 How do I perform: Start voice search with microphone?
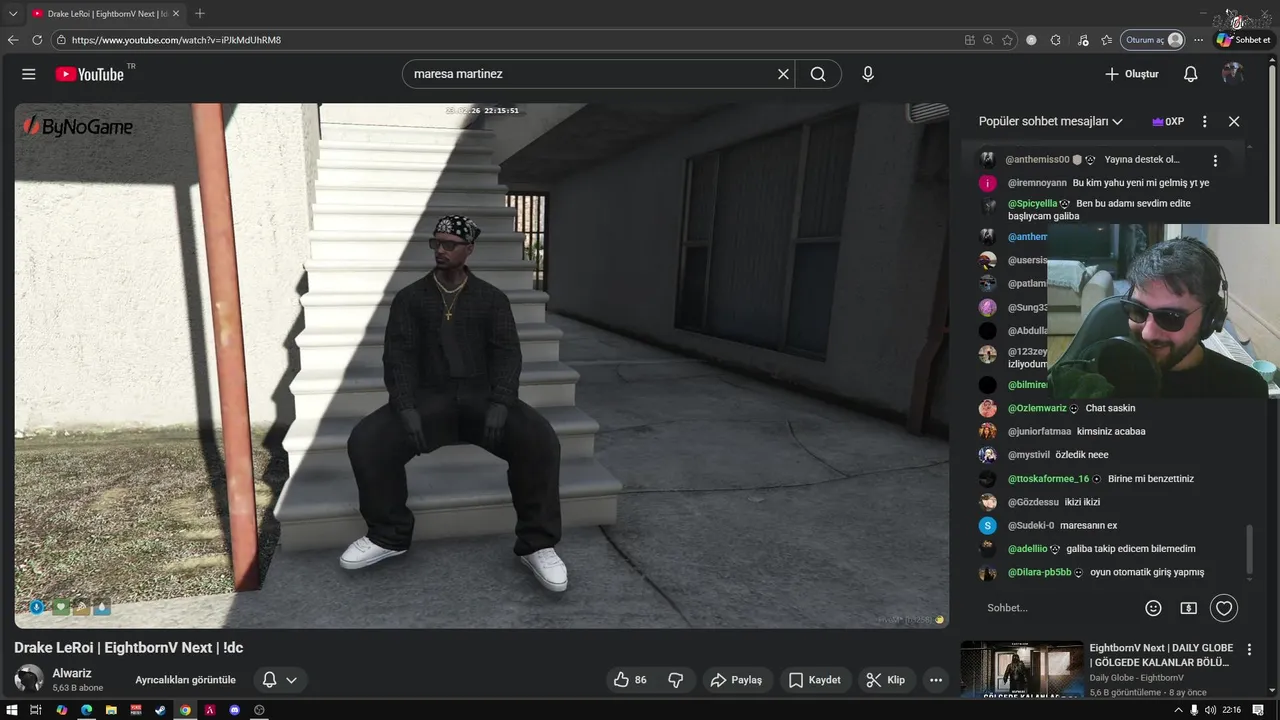coord(868,74)
